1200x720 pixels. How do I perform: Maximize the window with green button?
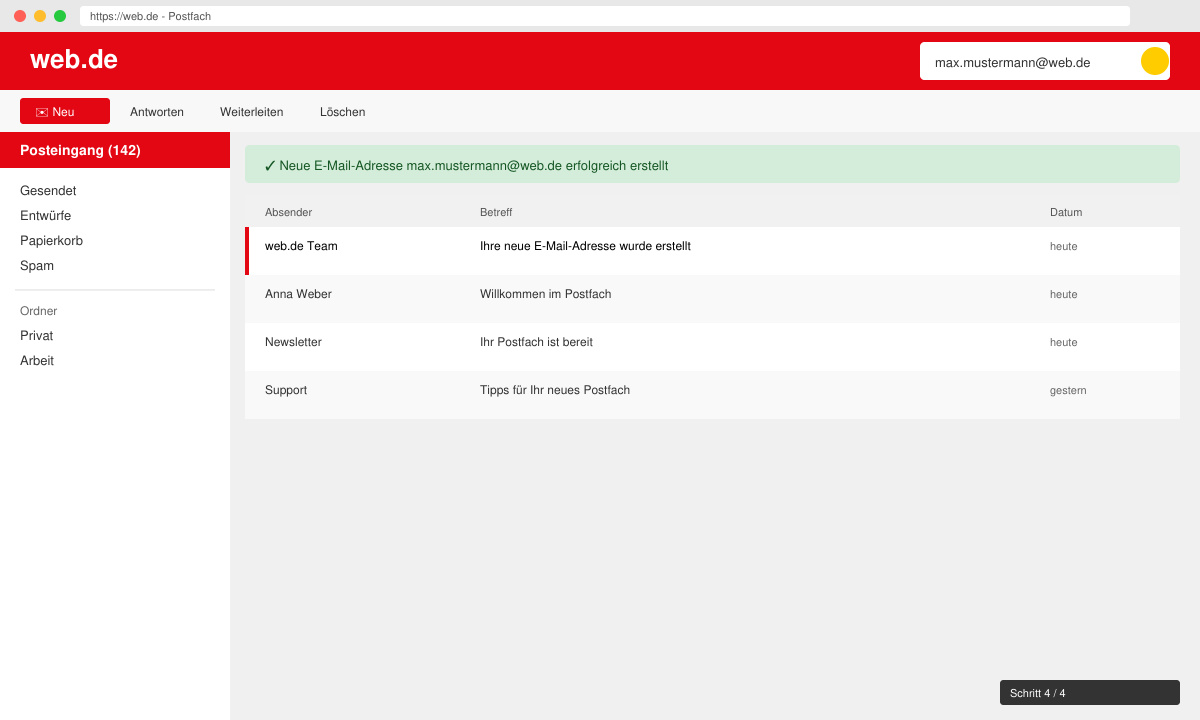(60, 16)
